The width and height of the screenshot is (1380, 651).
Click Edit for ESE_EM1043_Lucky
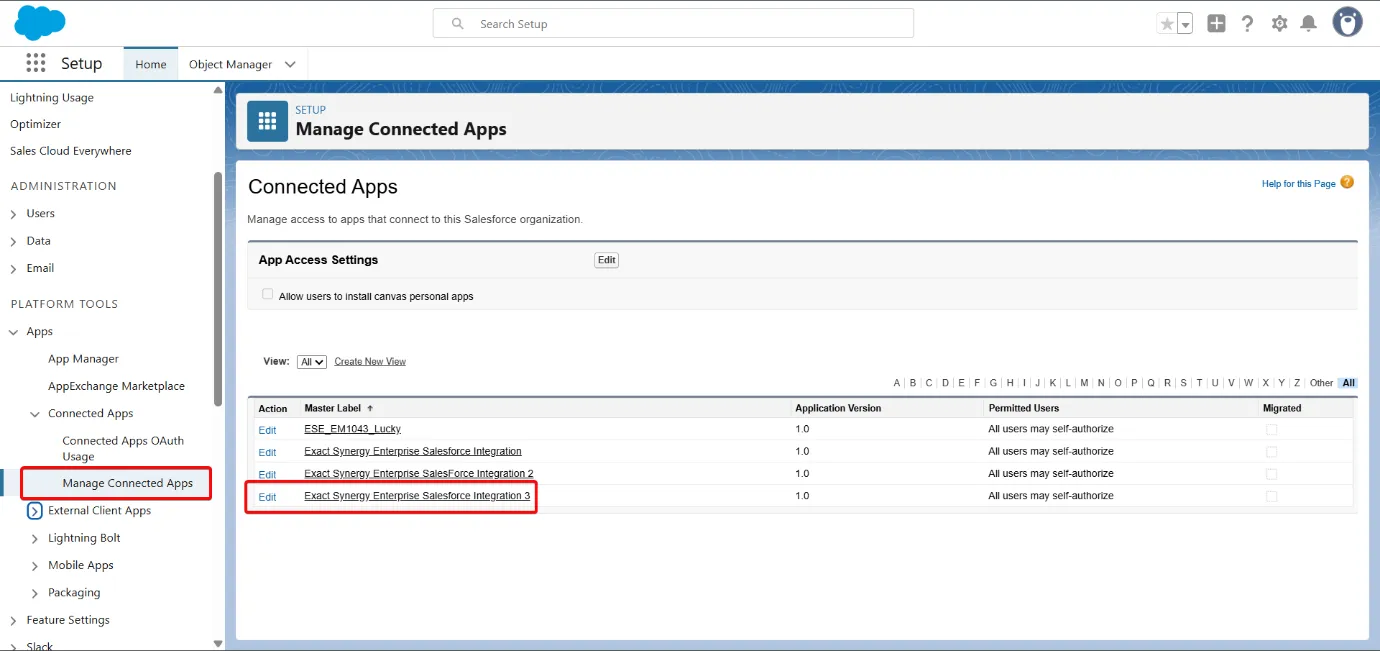click(x=267, y=430)
